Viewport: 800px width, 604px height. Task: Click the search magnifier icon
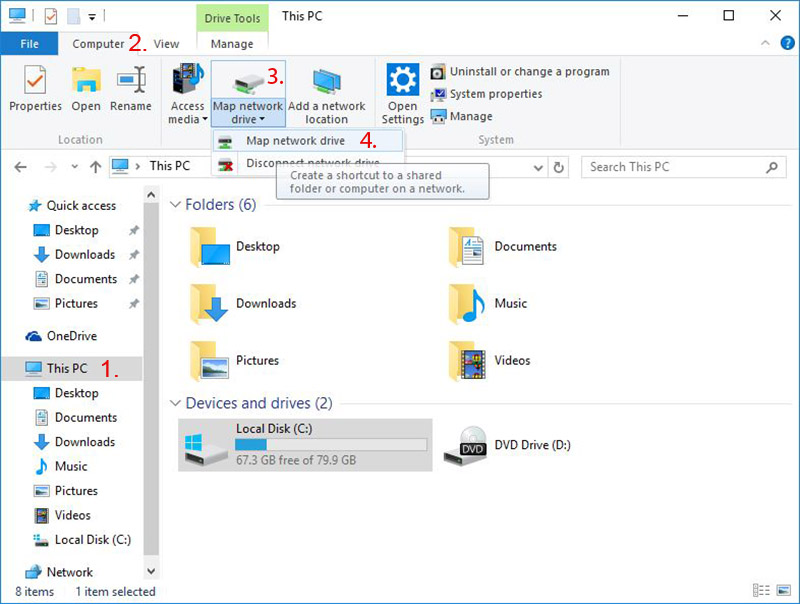pos(772,167)
